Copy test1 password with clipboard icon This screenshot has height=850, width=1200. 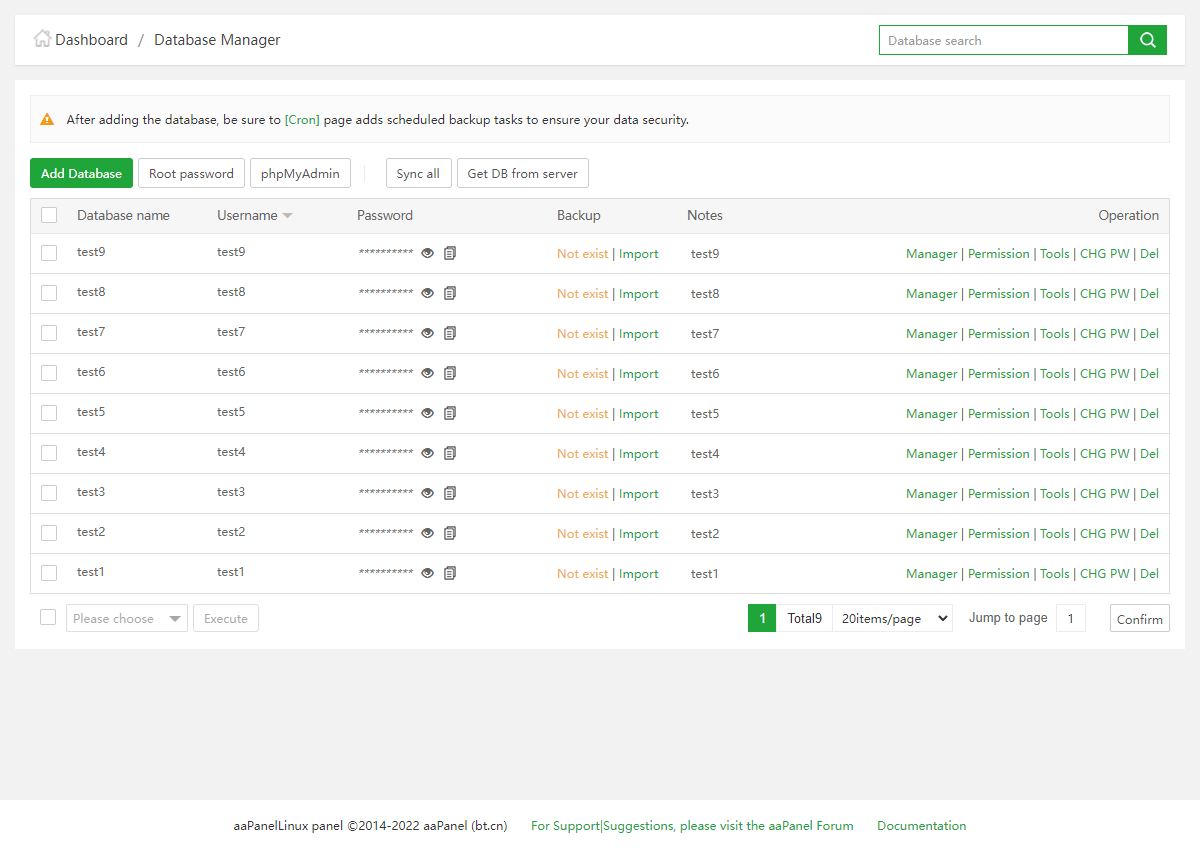(x=450, y=573)
